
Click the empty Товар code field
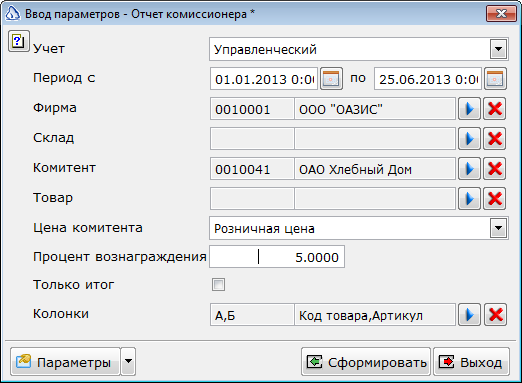(x=252, y=199)
